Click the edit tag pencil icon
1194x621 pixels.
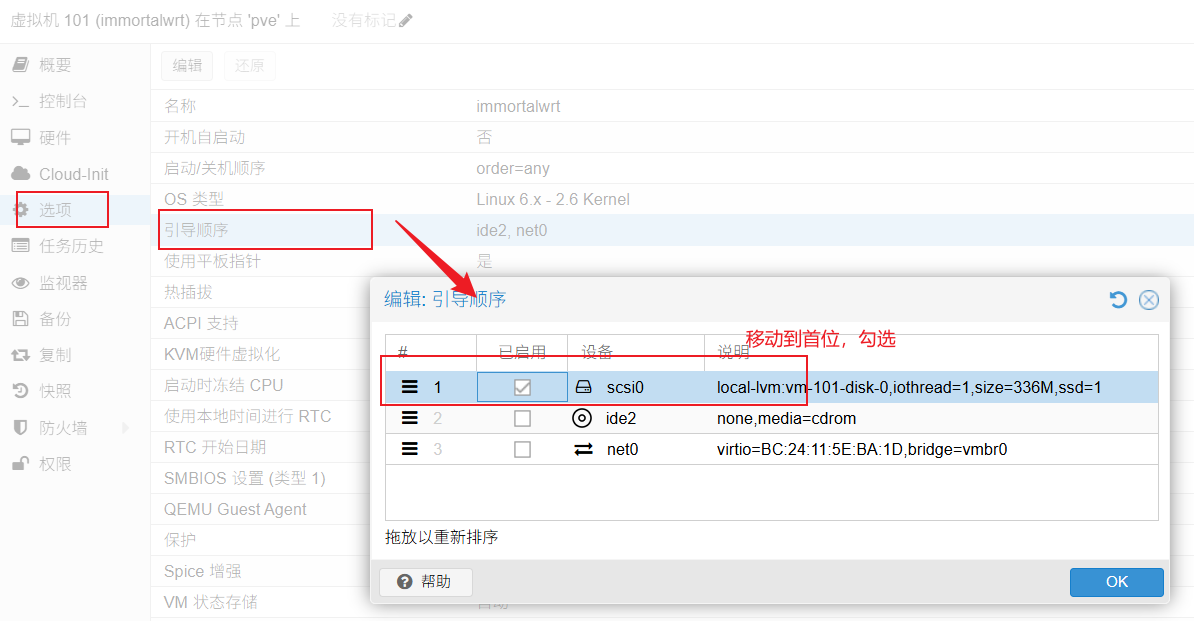point(406,21)
